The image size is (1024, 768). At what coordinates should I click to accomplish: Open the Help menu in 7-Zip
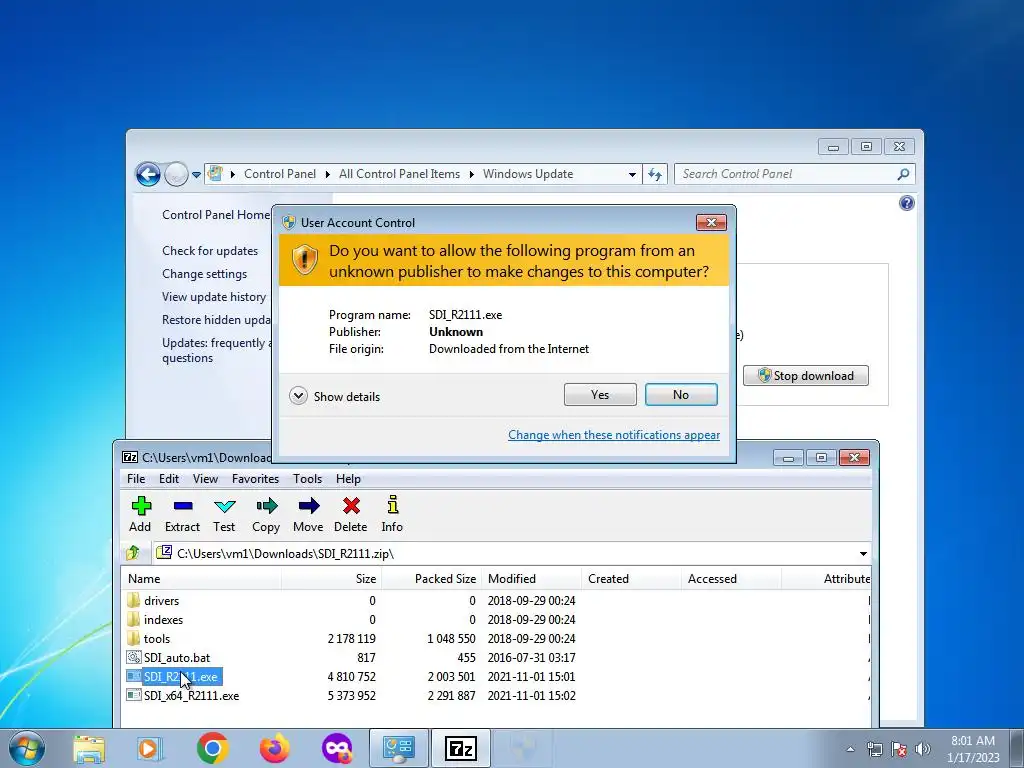[x=348, y=479]
